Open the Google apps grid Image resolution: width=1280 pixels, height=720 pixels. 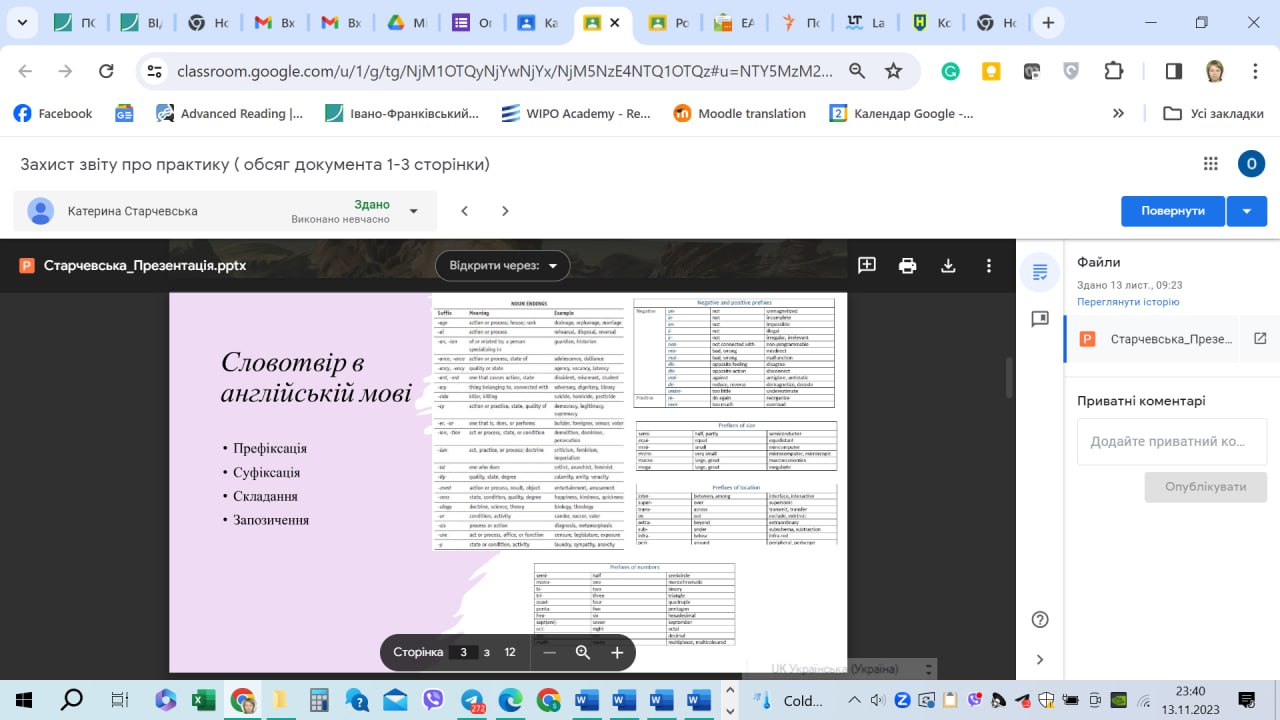click(x=1211, y=164)
